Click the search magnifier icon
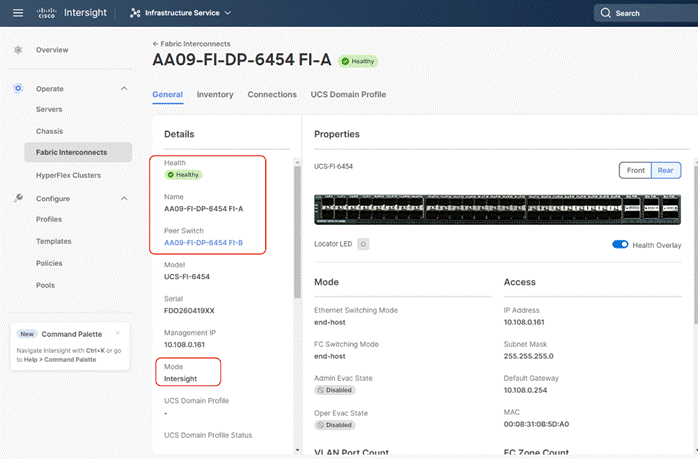Image resolution: width=698 pixels, height=459 pixels. point(605,13)
